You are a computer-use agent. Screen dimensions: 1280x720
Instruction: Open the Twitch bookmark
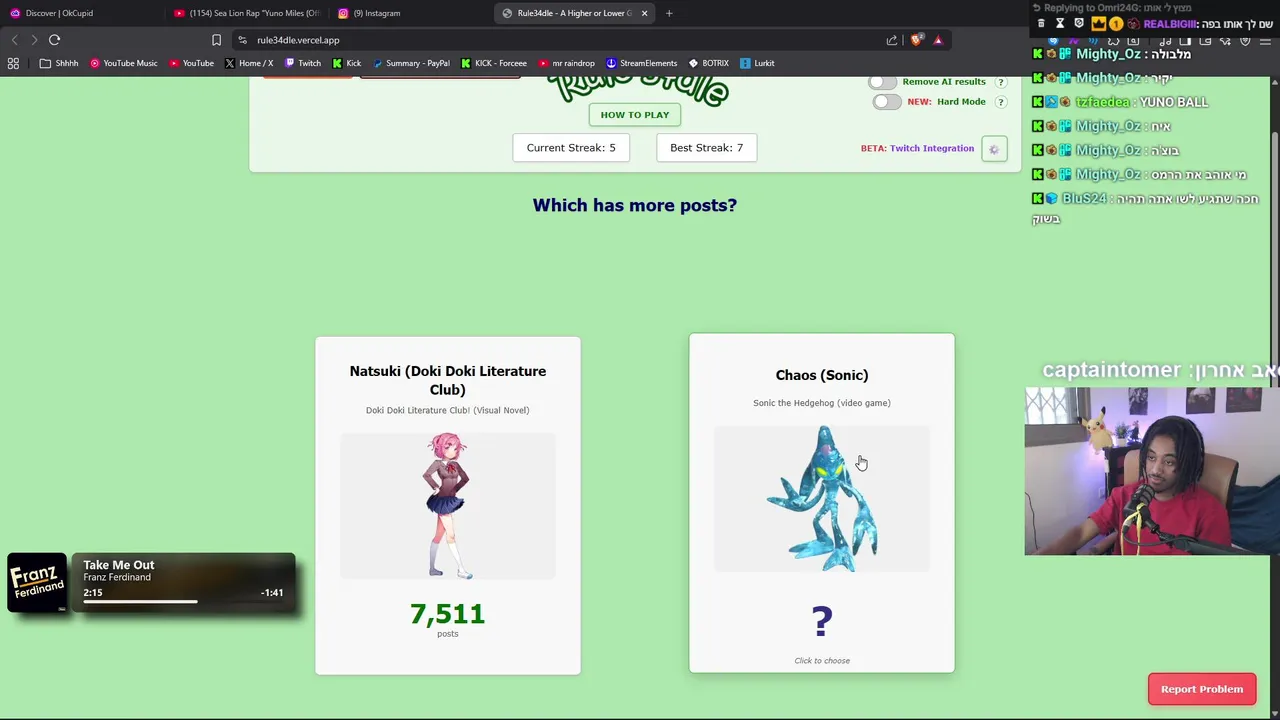[x=303, y=63]
